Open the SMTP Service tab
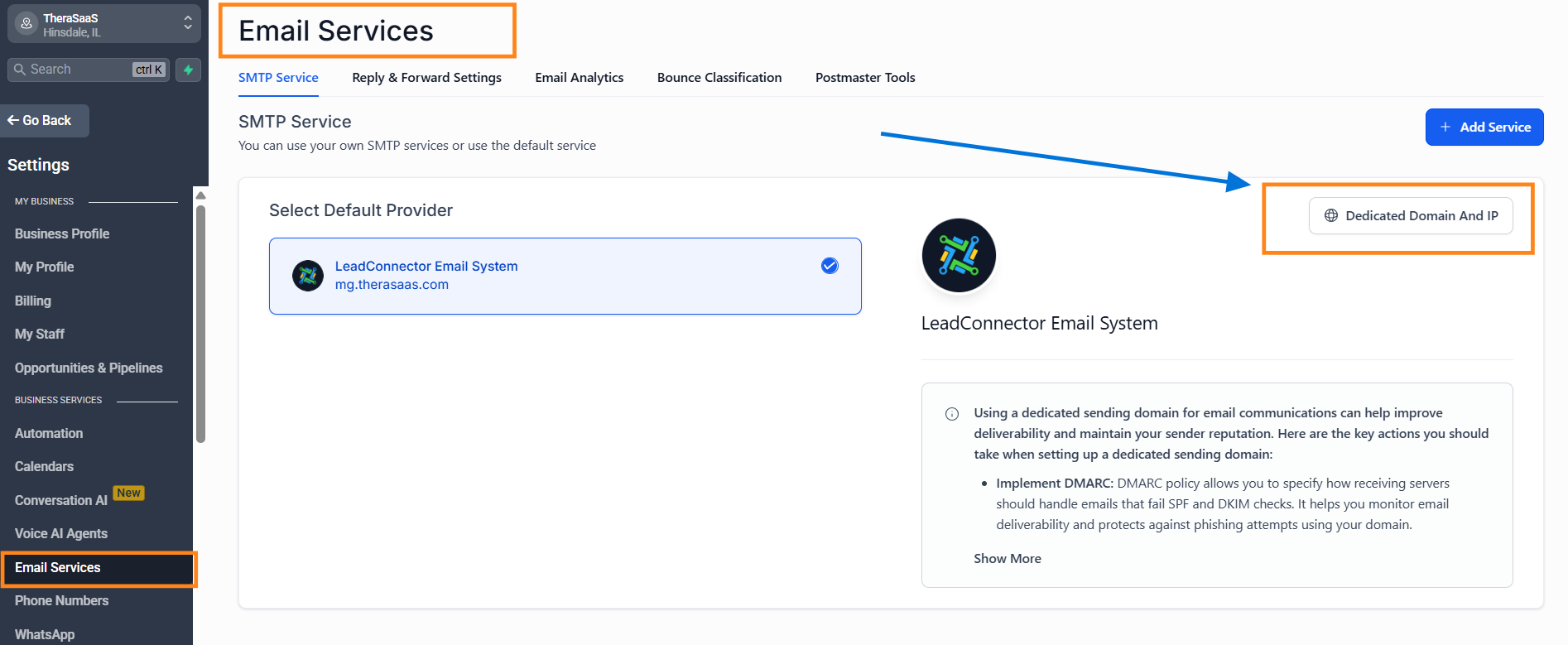Screen dimensions: 1568x645 point(278,78)
